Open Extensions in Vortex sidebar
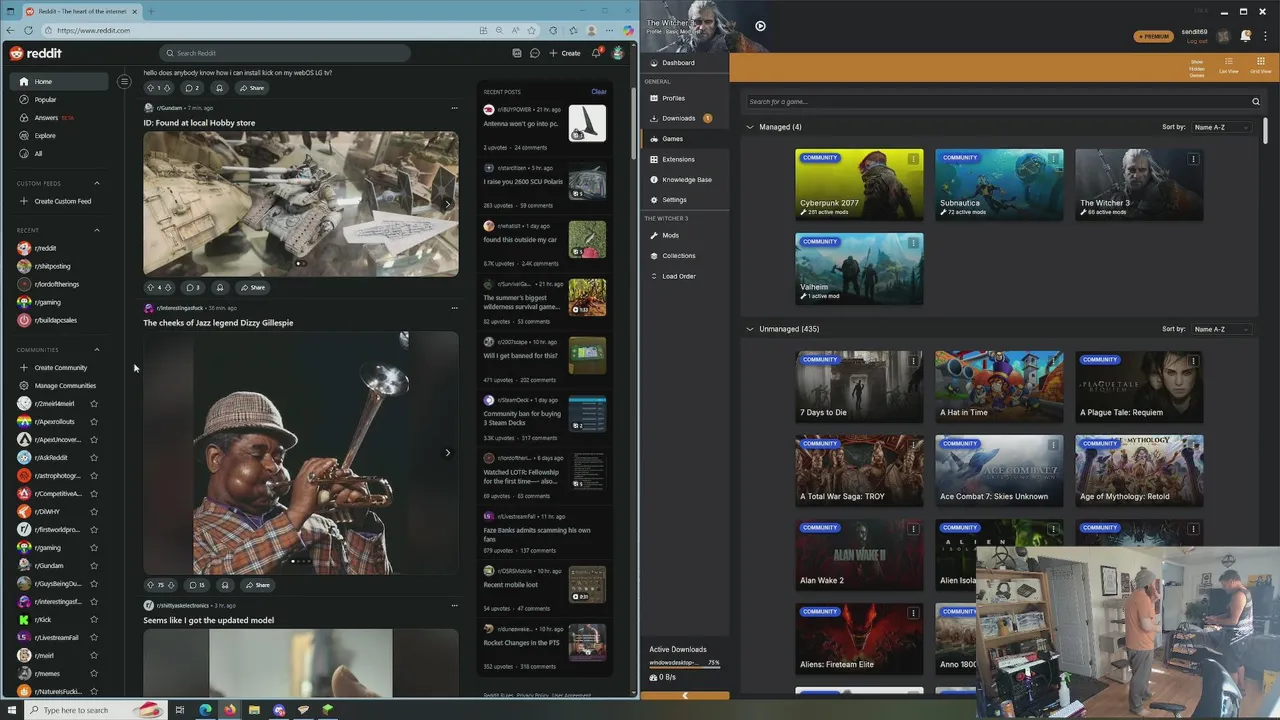The image size is (1280, 720). coord(677,159)
